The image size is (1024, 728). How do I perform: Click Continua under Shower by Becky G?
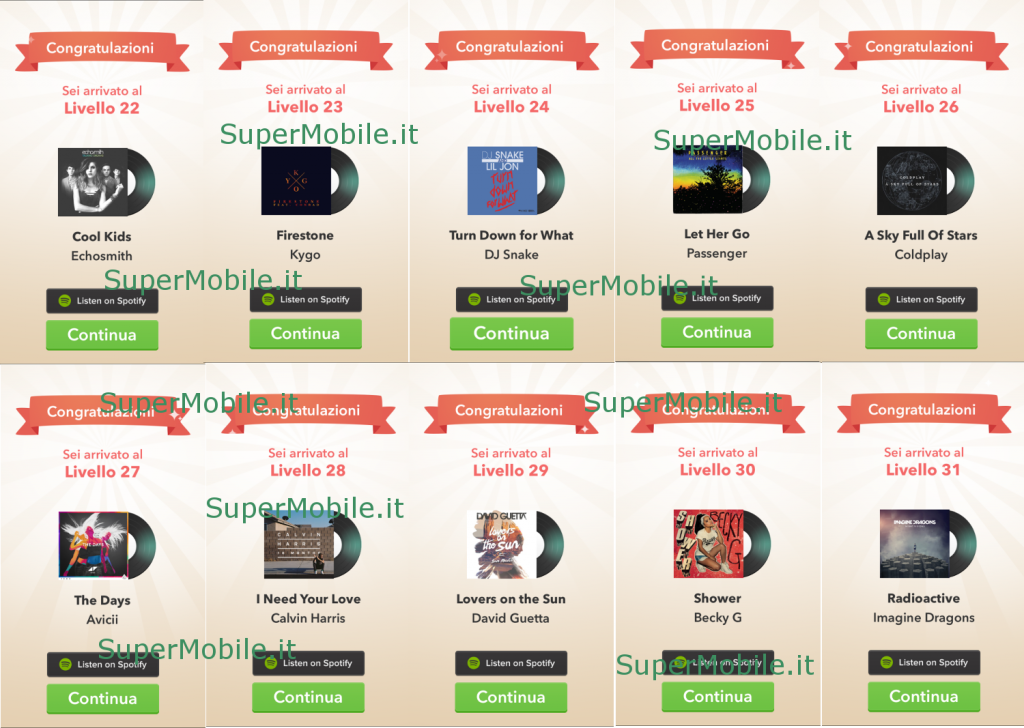pos(718,697)
